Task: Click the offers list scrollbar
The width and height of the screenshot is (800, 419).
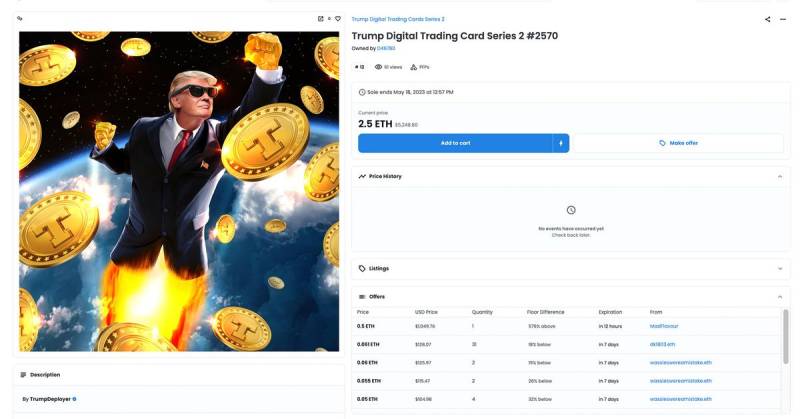Action: (786, 337)
